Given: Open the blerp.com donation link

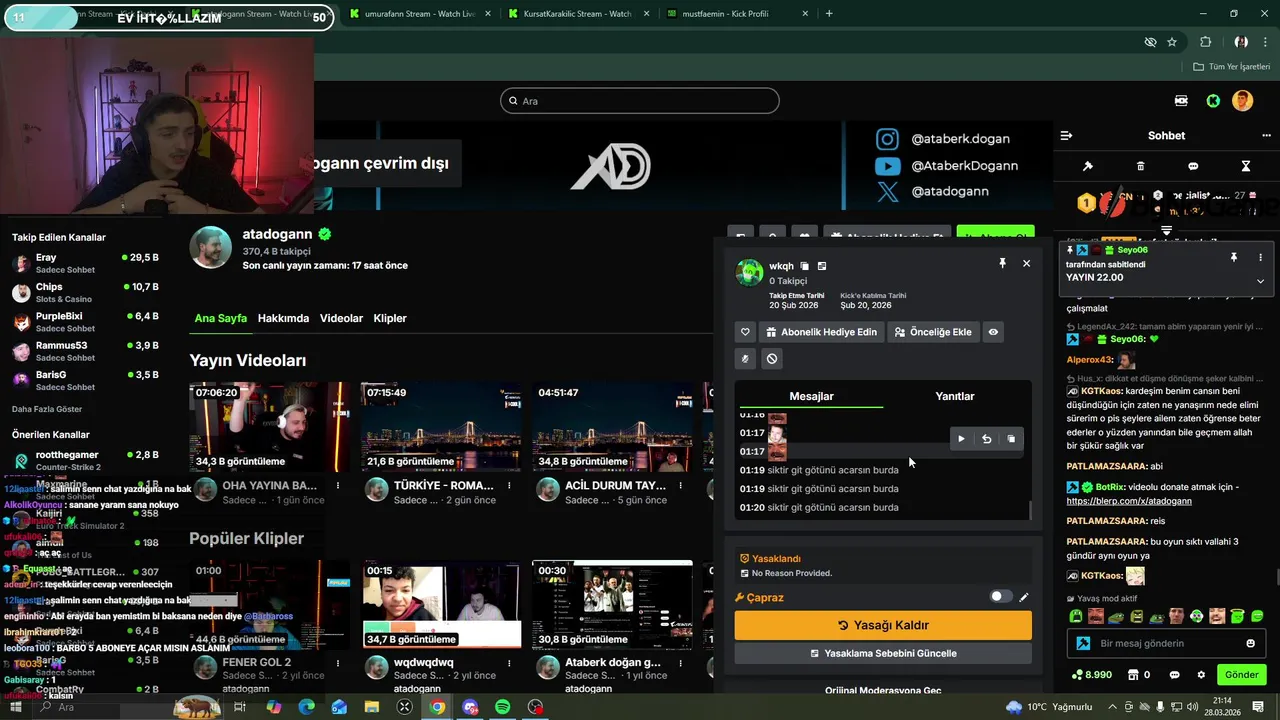Looking at the screenshot, I should pos(1129,501).
